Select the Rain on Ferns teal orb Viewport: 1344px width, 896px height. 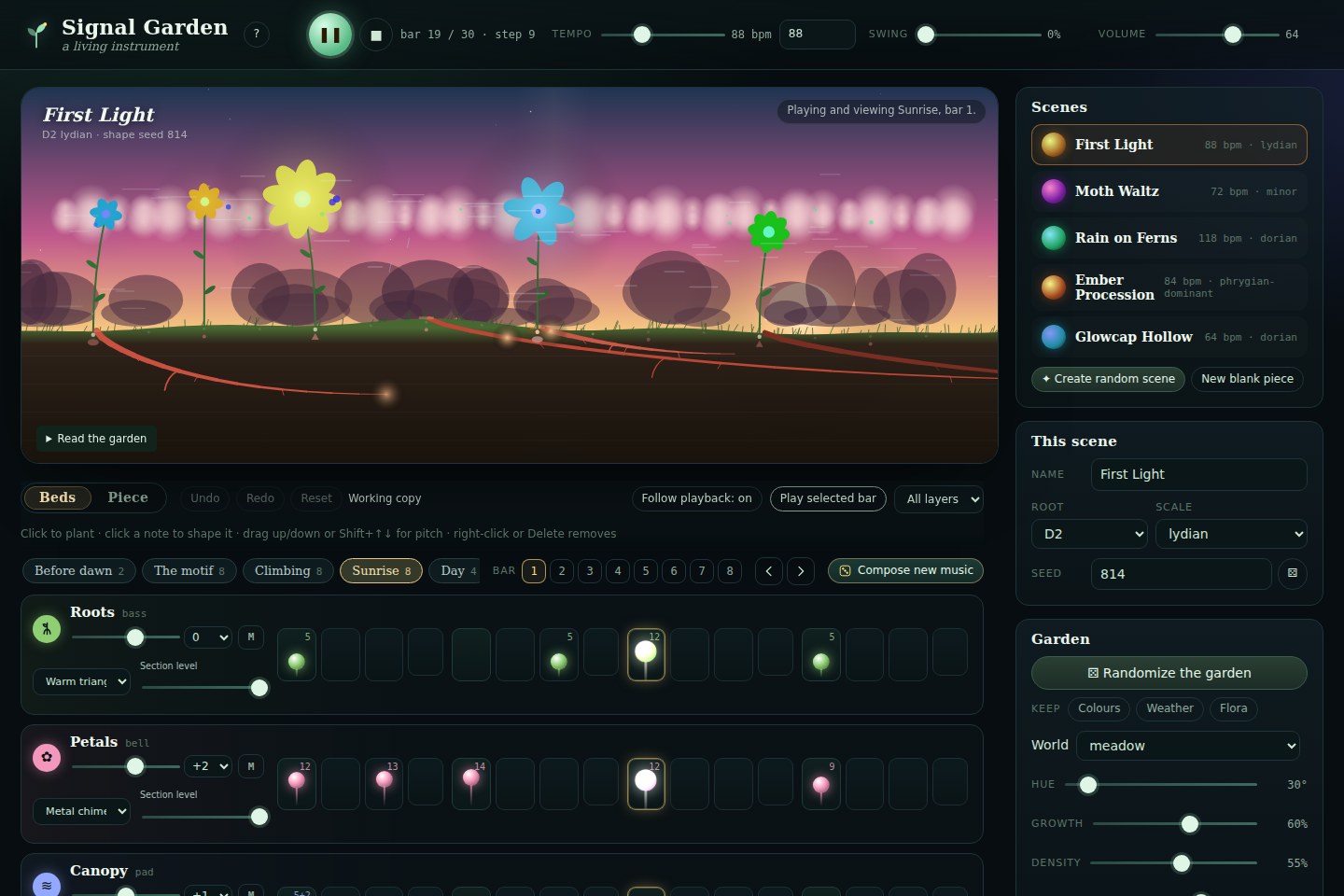point(1054,238)
